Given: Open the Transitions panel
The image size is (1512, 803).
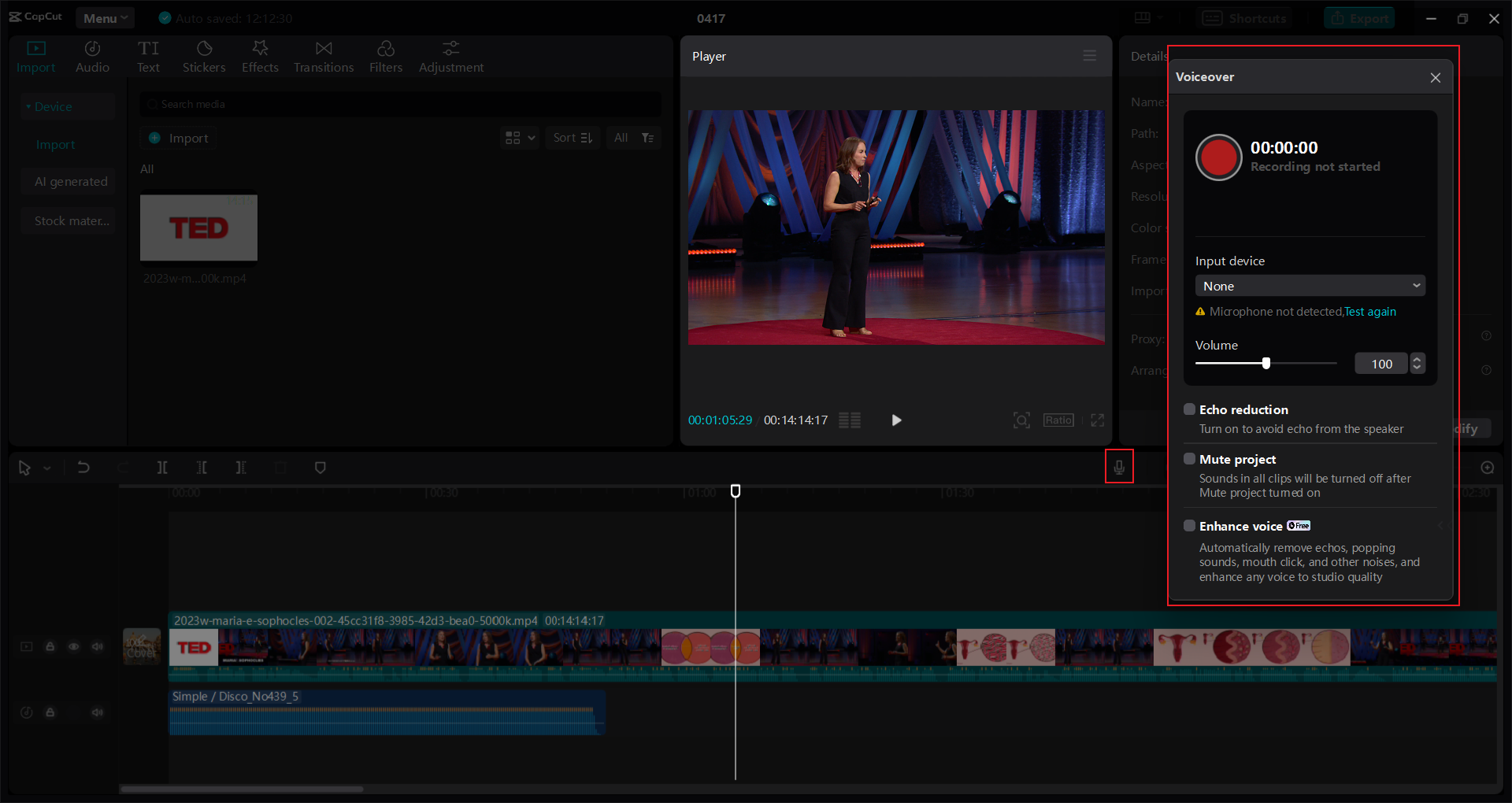Looking at the screenshot, I should [x=323, y=55].
